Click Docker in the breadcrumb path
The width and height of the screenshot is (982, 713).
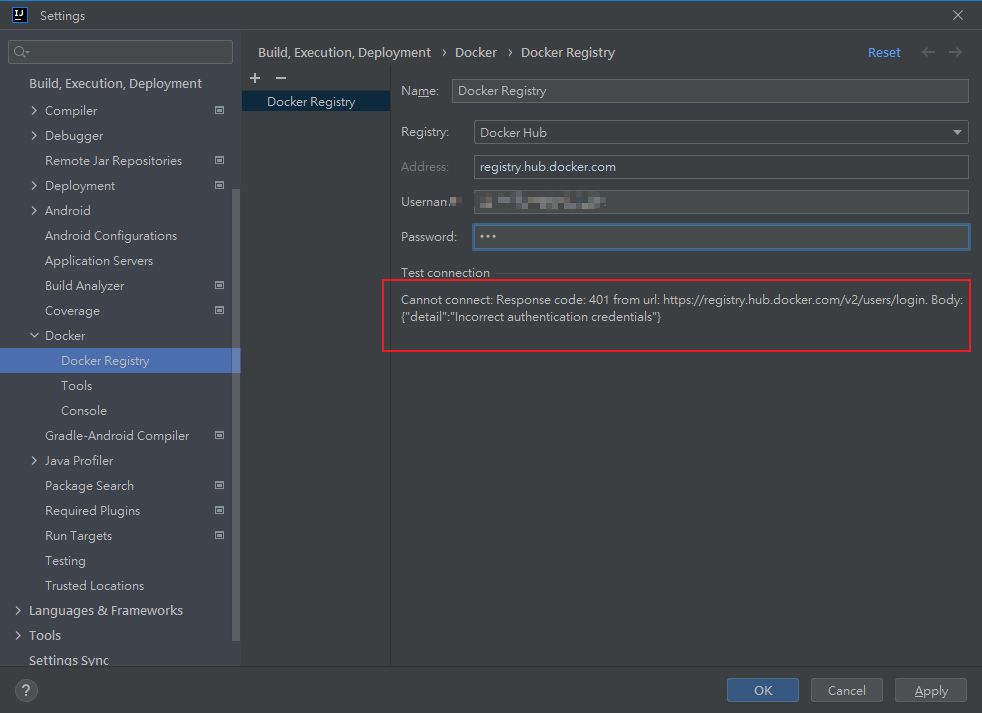476,52
